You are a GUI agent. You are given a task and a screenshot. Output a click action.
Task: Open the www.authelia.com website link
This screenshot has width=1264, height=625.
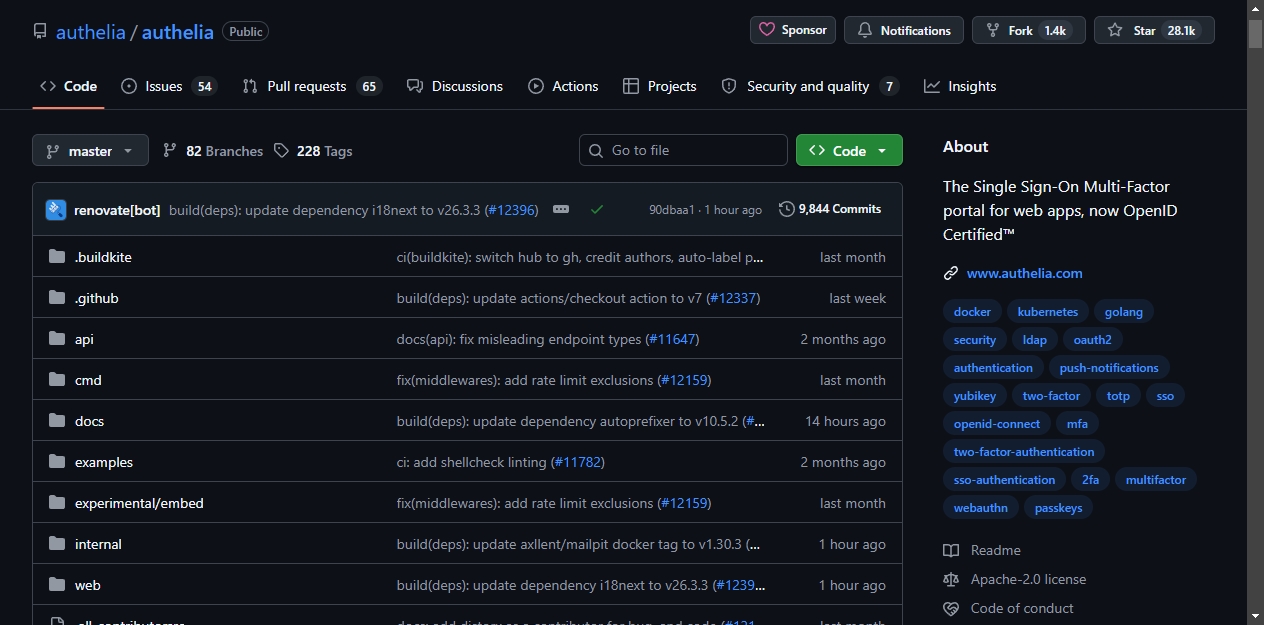point(1024,273)
